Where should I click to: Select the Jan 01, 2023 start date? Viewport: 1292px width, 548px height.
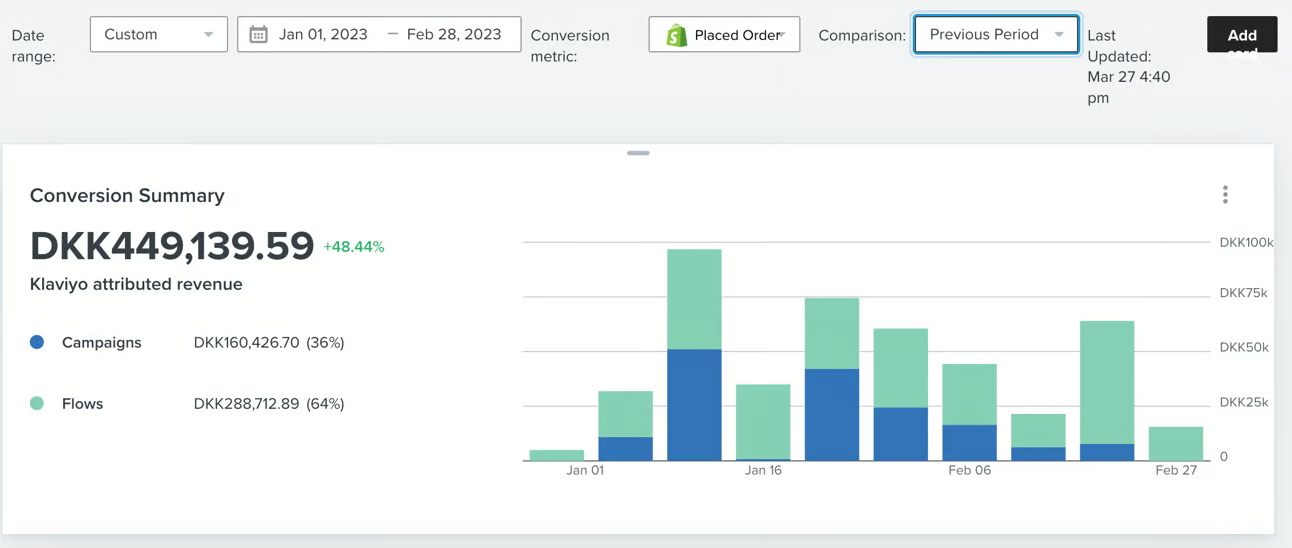point(323,35)
